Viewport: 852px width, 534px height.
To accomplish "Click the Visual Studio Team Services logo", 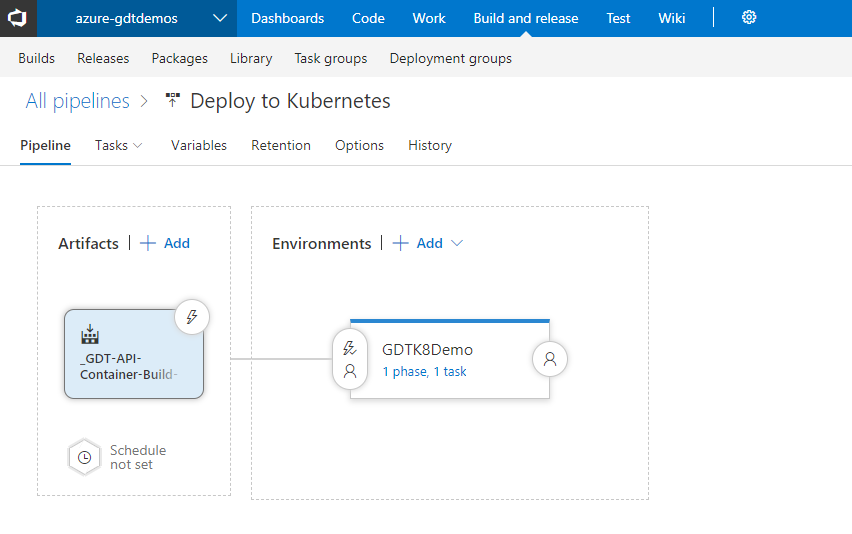I will (18, 18).
